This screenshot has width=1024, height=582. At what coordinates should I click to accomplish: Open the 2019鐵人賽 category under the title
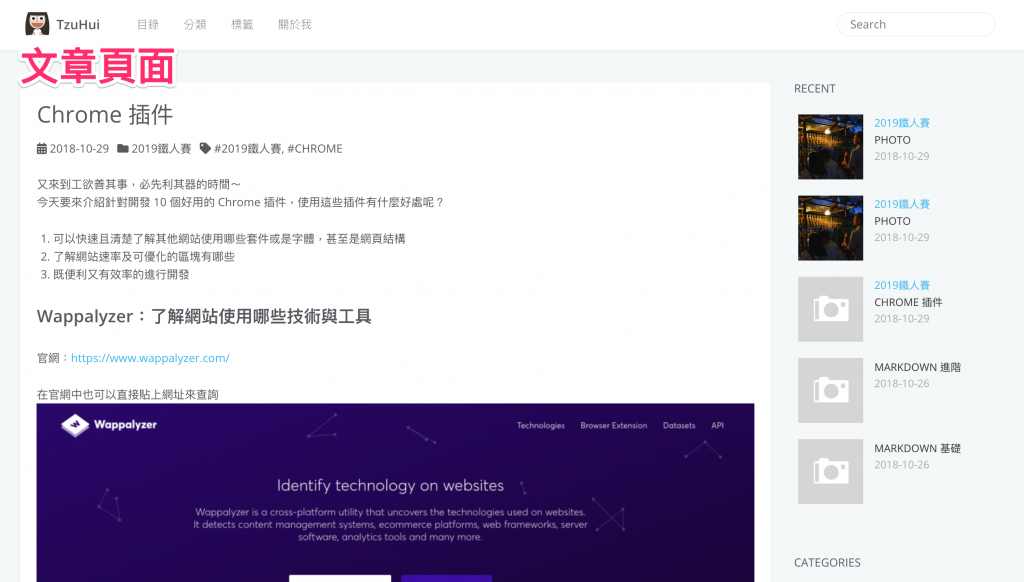pos(161,149)
